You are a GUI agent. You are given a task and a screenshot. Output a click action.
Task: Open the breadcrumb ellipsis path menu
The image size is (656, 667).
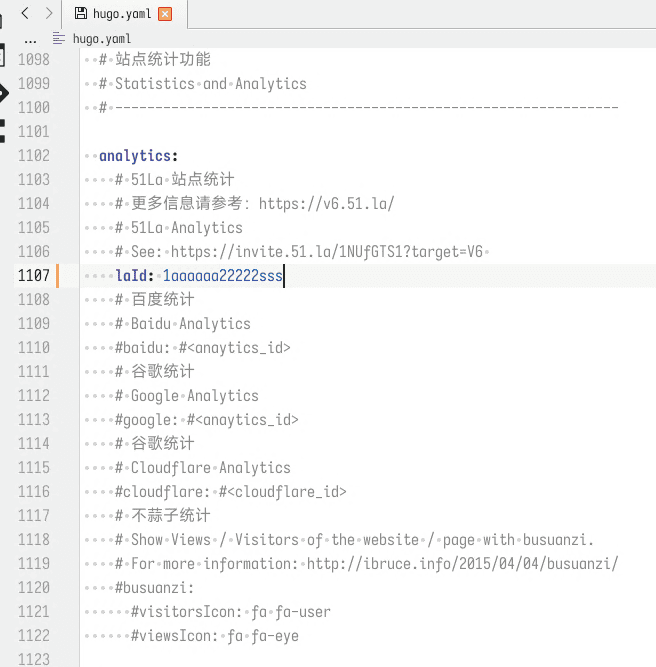[x=30, y=38]
